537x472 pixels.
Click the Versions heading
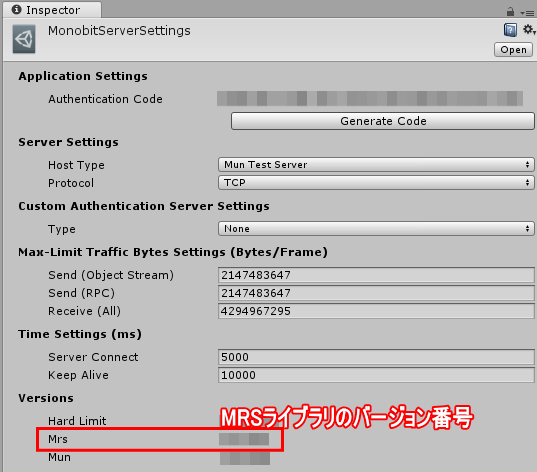[x=46, y=398]
